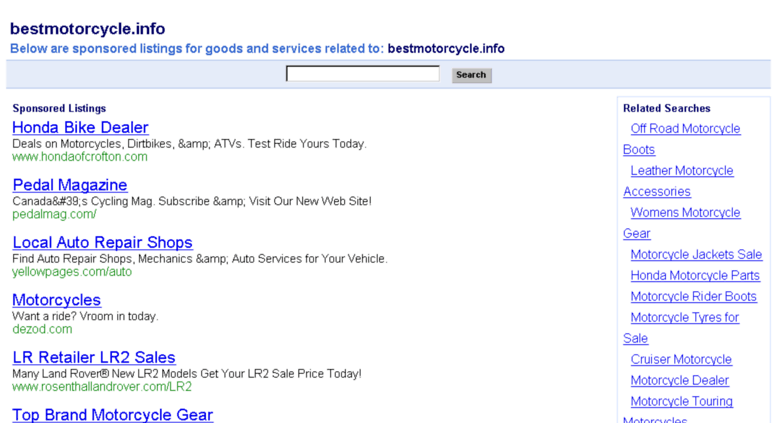Click yellowpages.com/auto URL

click(x=72, y=271)
